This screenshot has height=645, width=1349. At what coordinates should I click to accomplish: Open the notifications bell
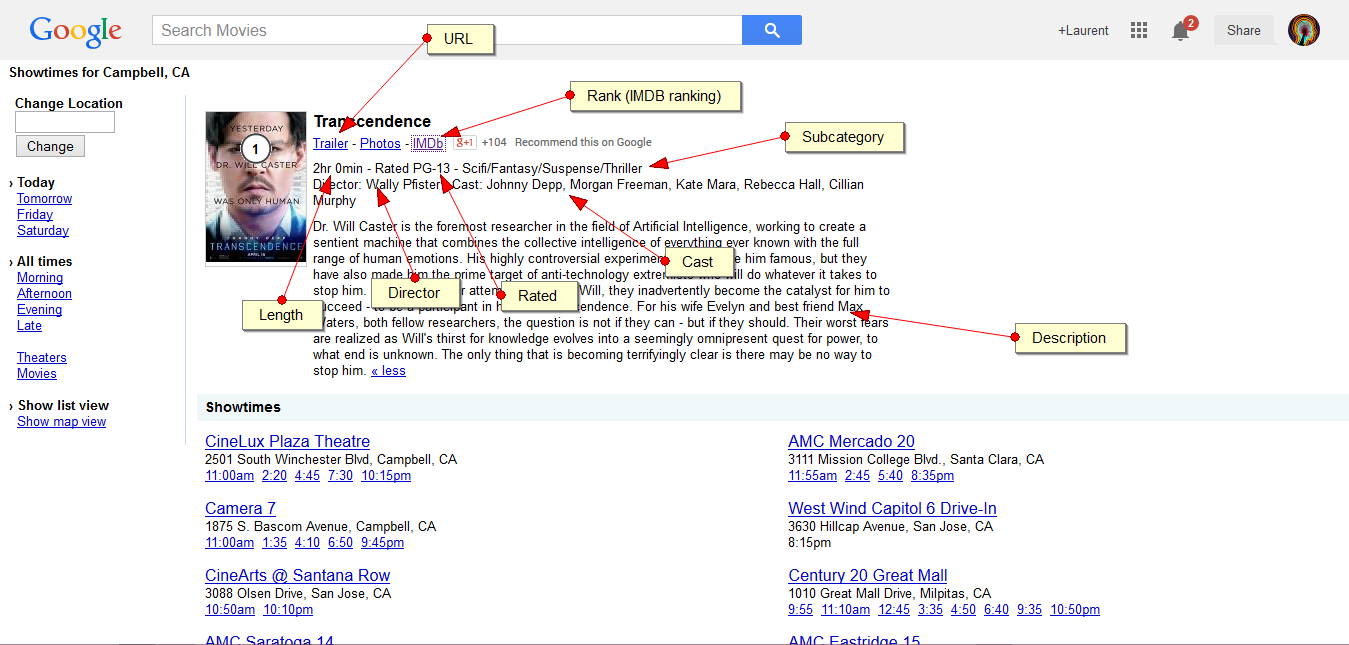pyautogui.click(x=1181, y=30)
